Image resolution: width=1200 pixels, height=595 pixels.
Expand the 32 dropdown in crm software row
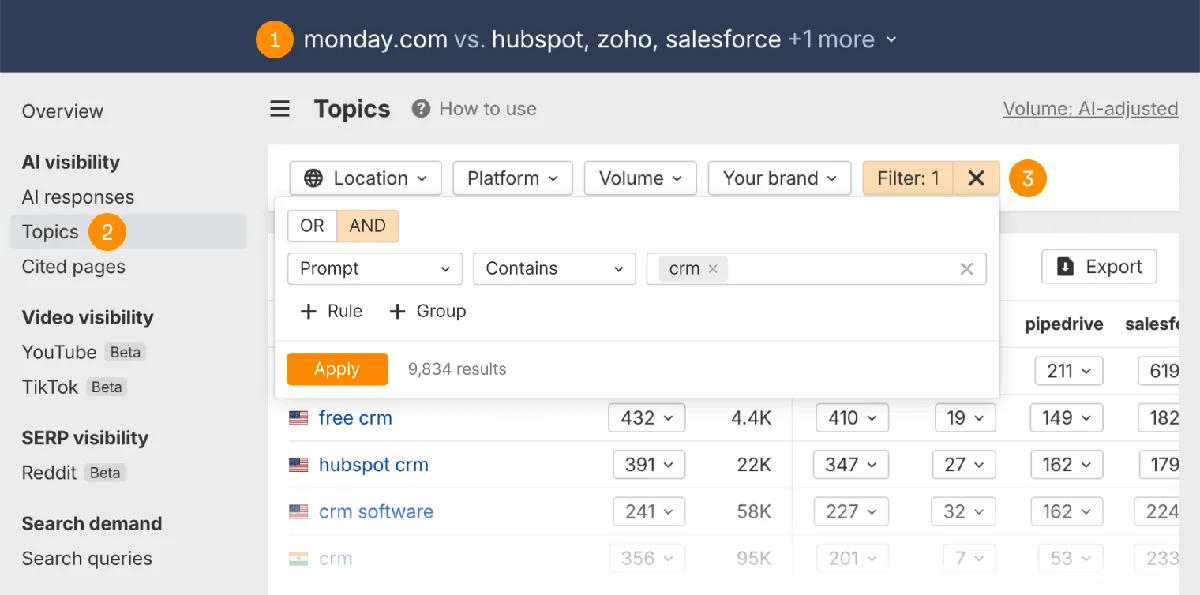tap(964, 511)
